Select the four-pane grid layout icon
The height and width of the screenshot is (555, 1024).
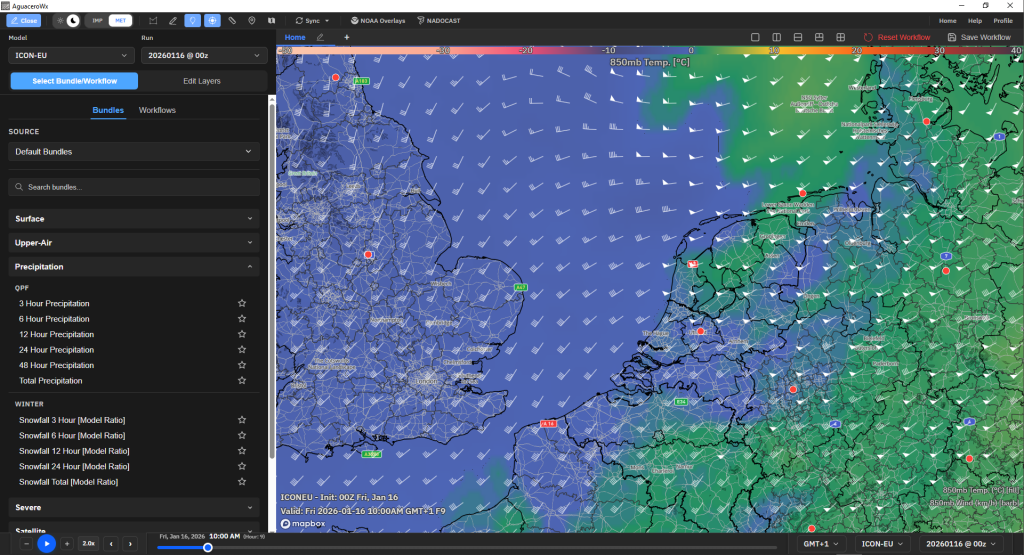click(840, 37)
